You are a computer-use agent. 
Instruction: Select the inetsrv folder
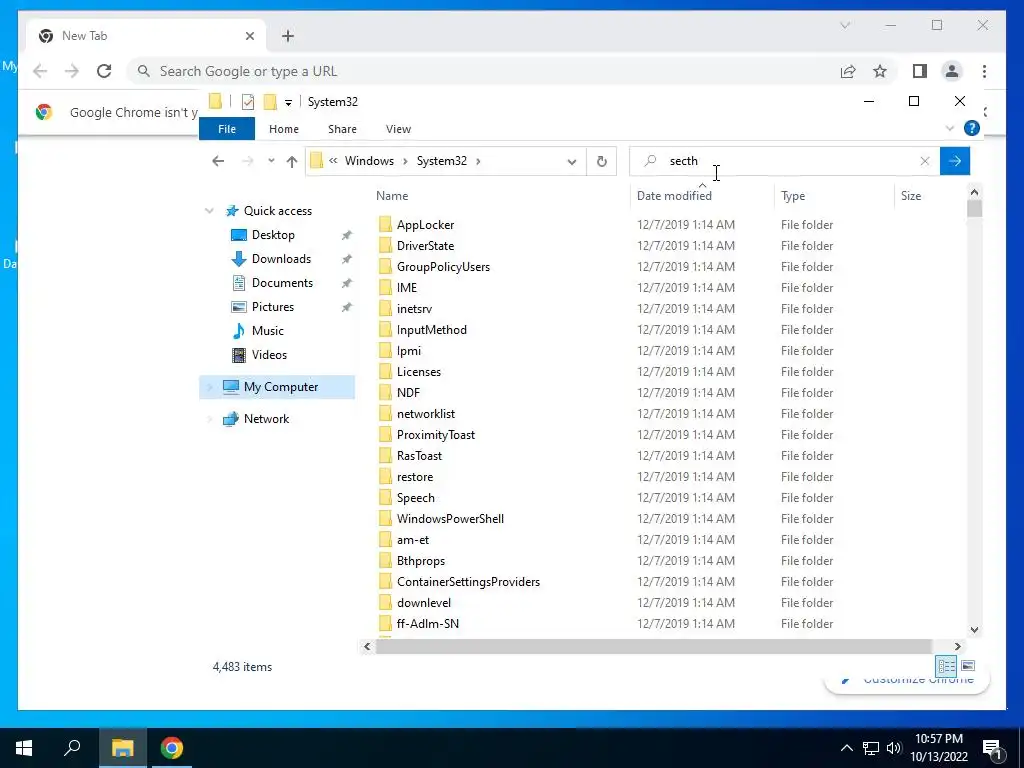point(414,309)
